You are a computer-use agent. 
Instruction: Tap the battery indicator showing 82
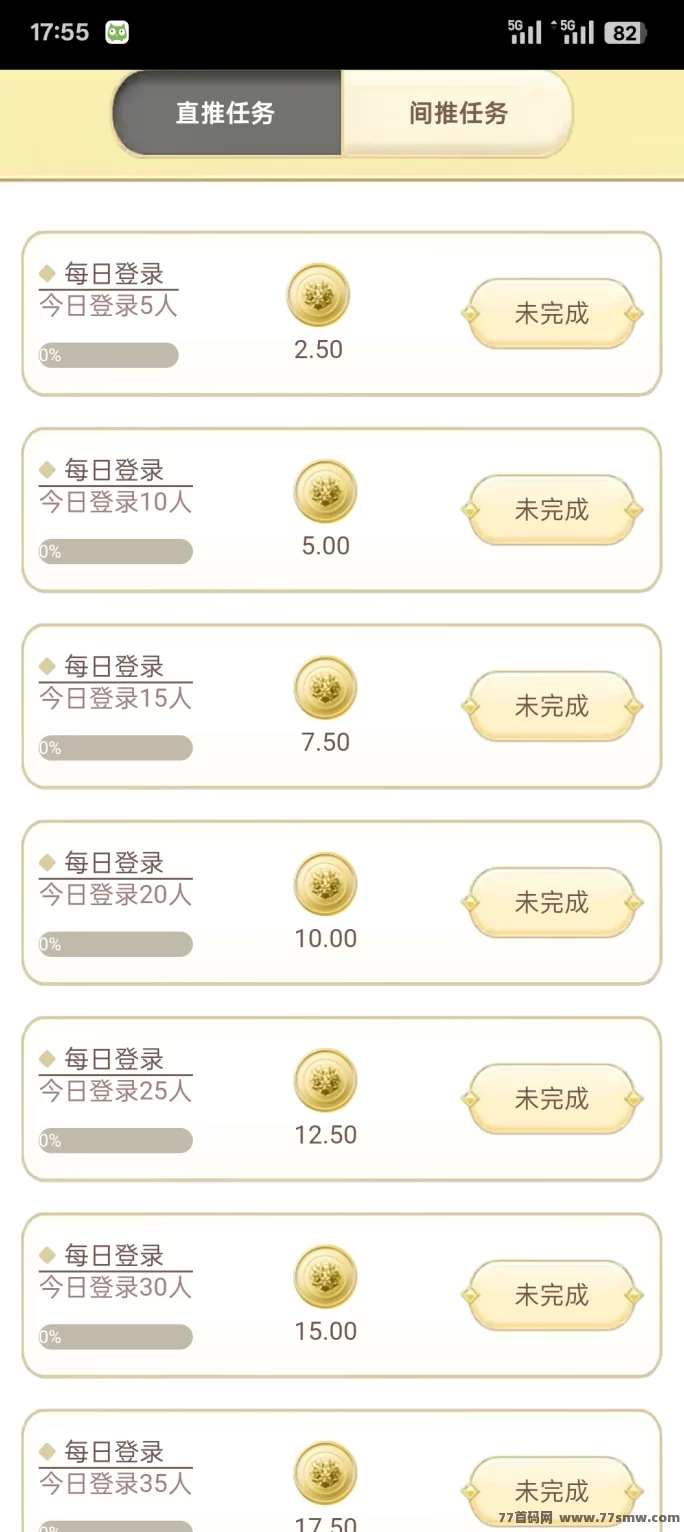point(626,33)
